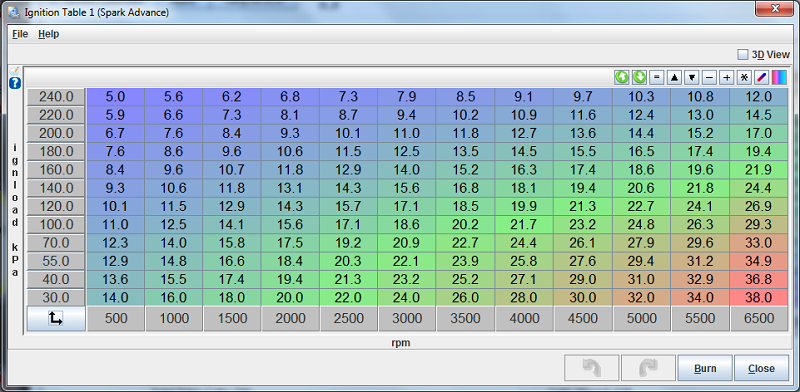The image size is (800, 392).
Task: Select the 140.0 kPa load axis cell
Action: pyautogui.click(x=56, y=188)
